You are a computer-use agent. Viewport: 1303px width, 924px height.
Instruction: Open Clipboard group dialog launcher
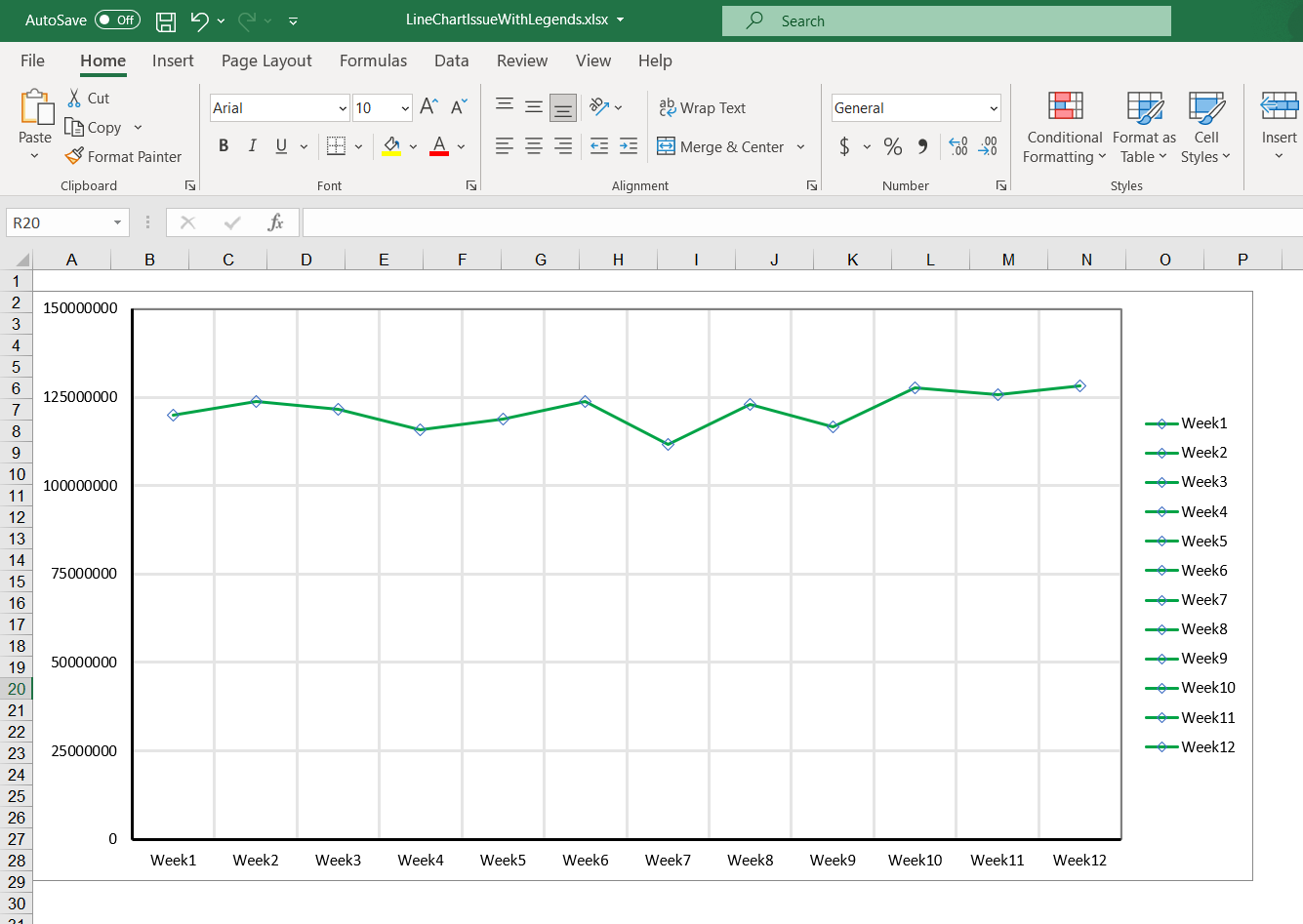point(190,185)
